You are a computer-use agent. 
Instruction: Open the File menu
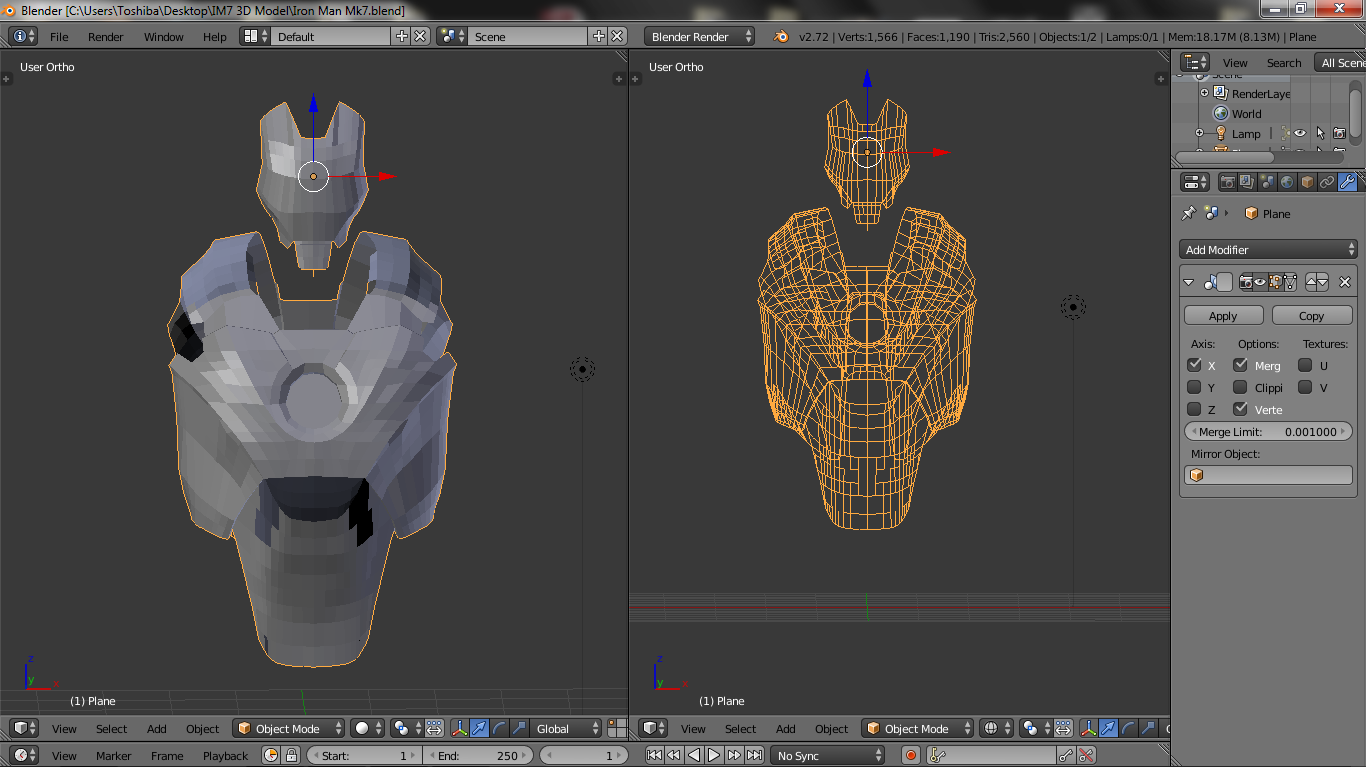click(x=59, y=37)
